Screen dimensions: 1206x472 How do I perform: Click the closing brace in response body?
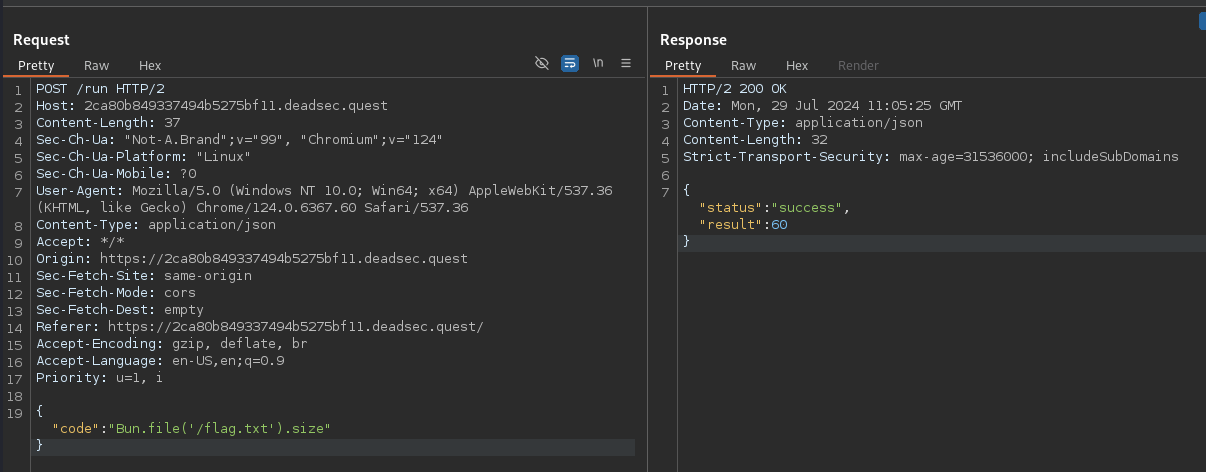tap(687, 241)
